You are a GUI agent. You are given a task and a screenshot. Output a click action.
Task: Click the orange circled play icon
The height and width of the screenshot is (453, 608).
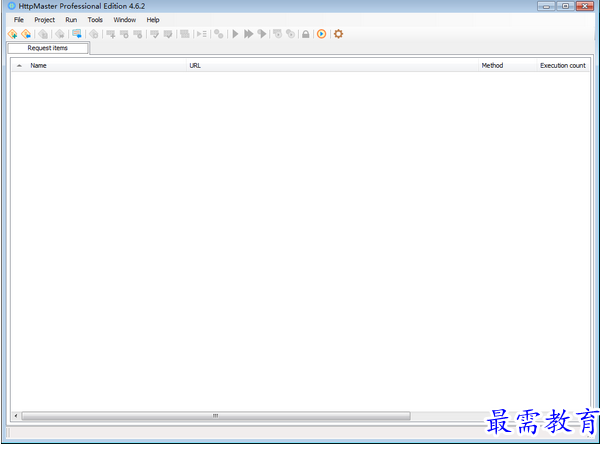[x=321, y=34]
